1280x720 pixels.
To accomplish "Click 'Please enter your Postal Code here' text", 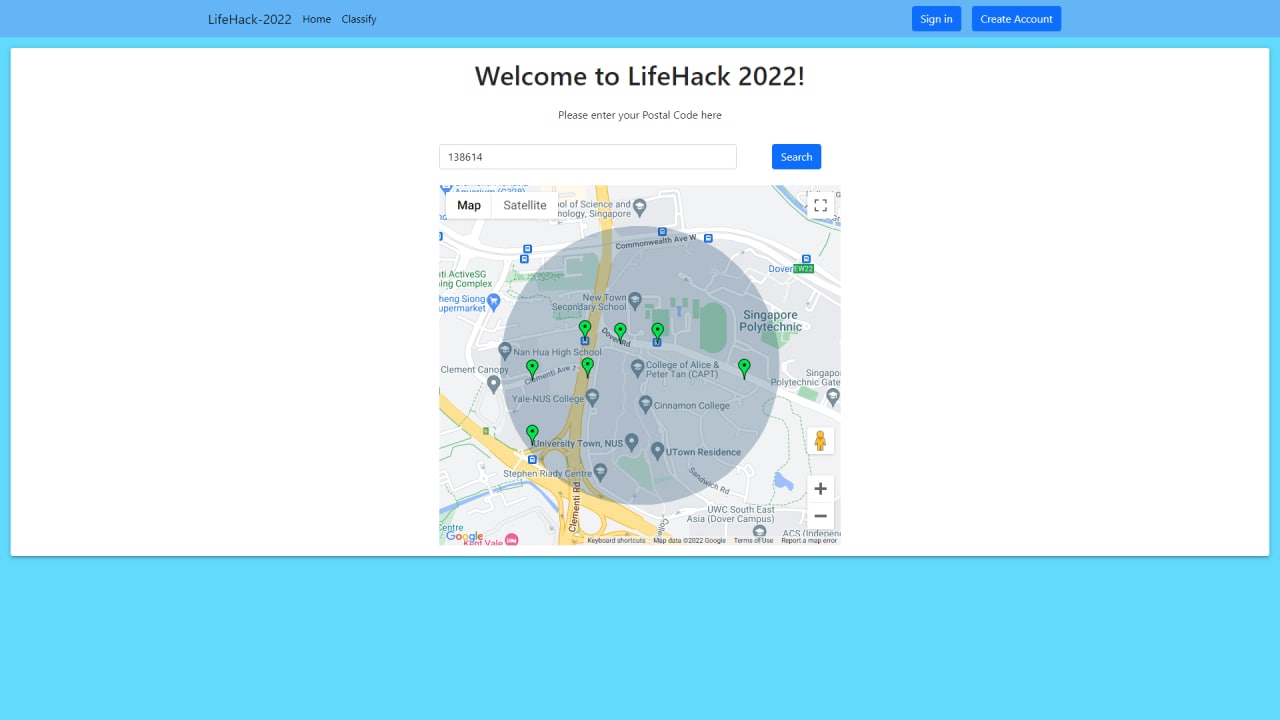I will [x=640, y=115].
